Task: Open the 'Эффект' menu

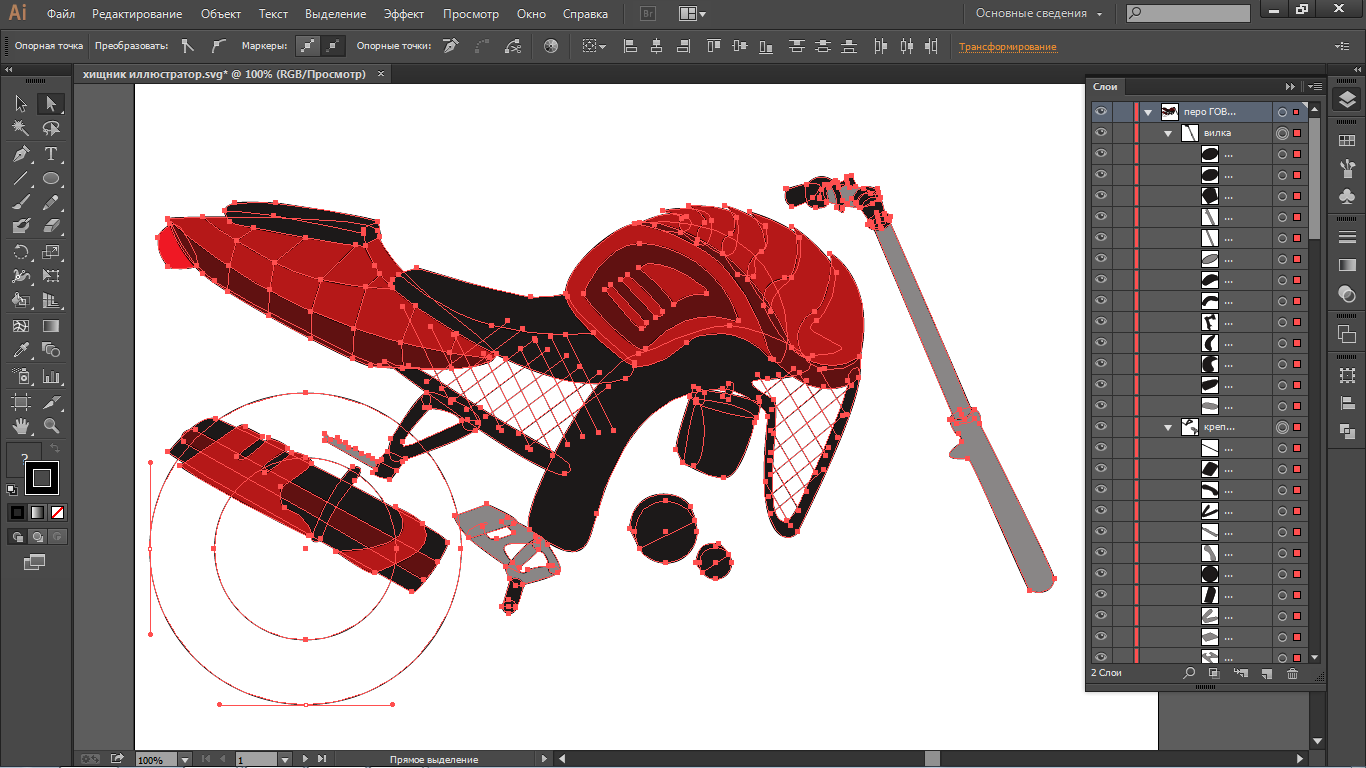Action: coord(404,14)
